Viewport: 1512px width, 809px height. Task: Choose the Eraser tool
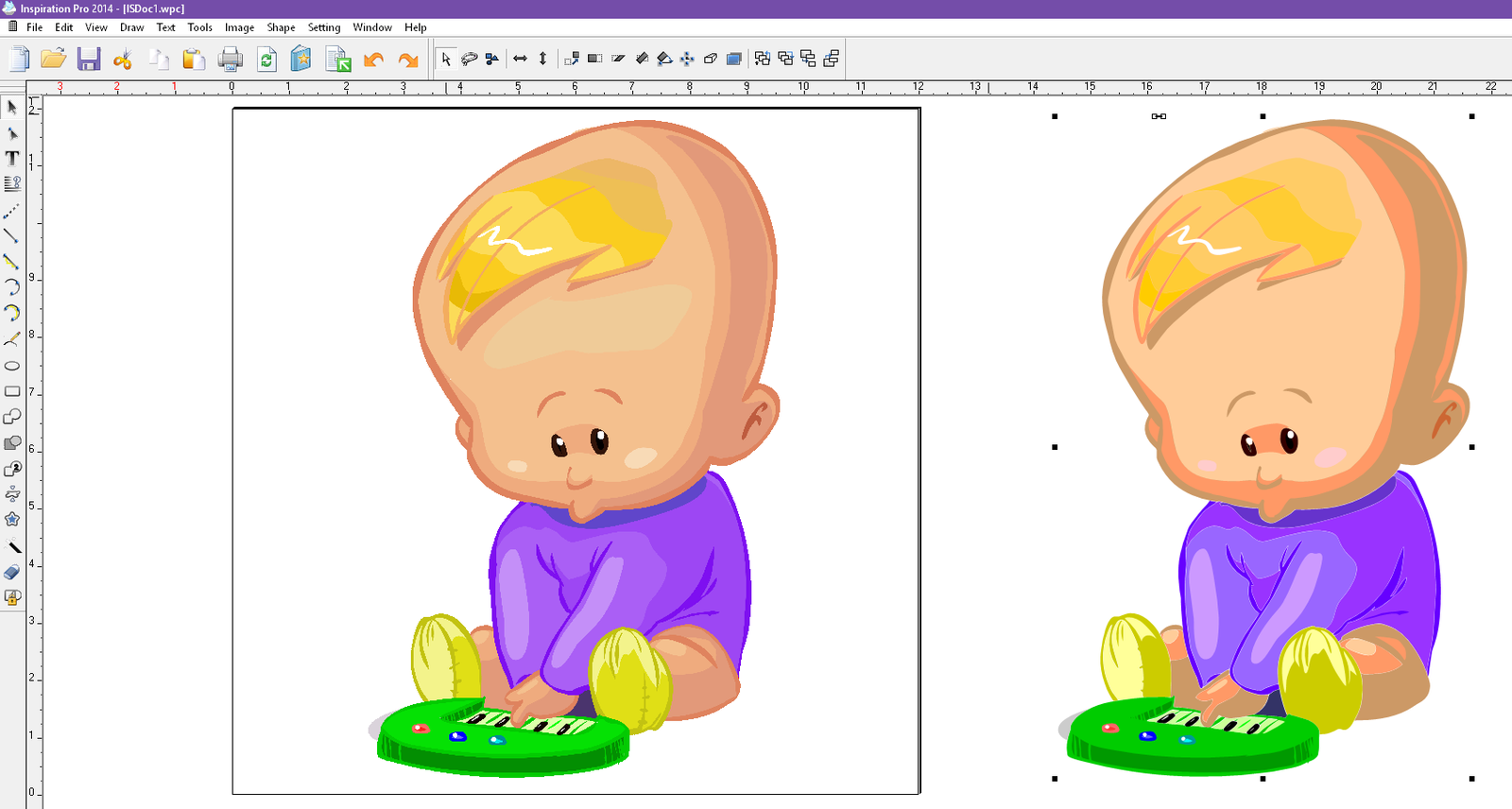[12, 572]
